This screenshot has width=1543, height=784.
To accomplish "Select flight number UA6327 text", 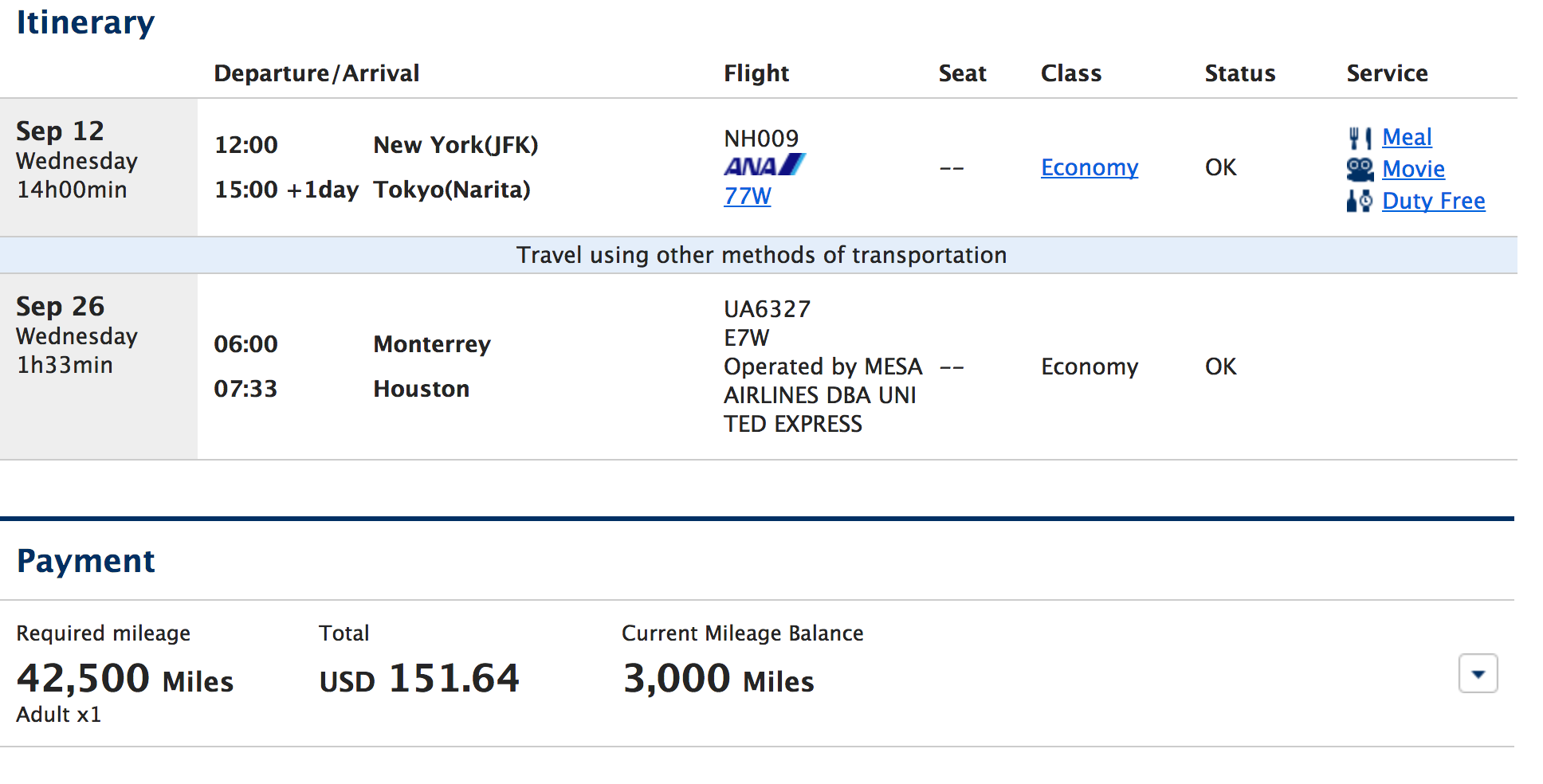I will click(767, 309).
